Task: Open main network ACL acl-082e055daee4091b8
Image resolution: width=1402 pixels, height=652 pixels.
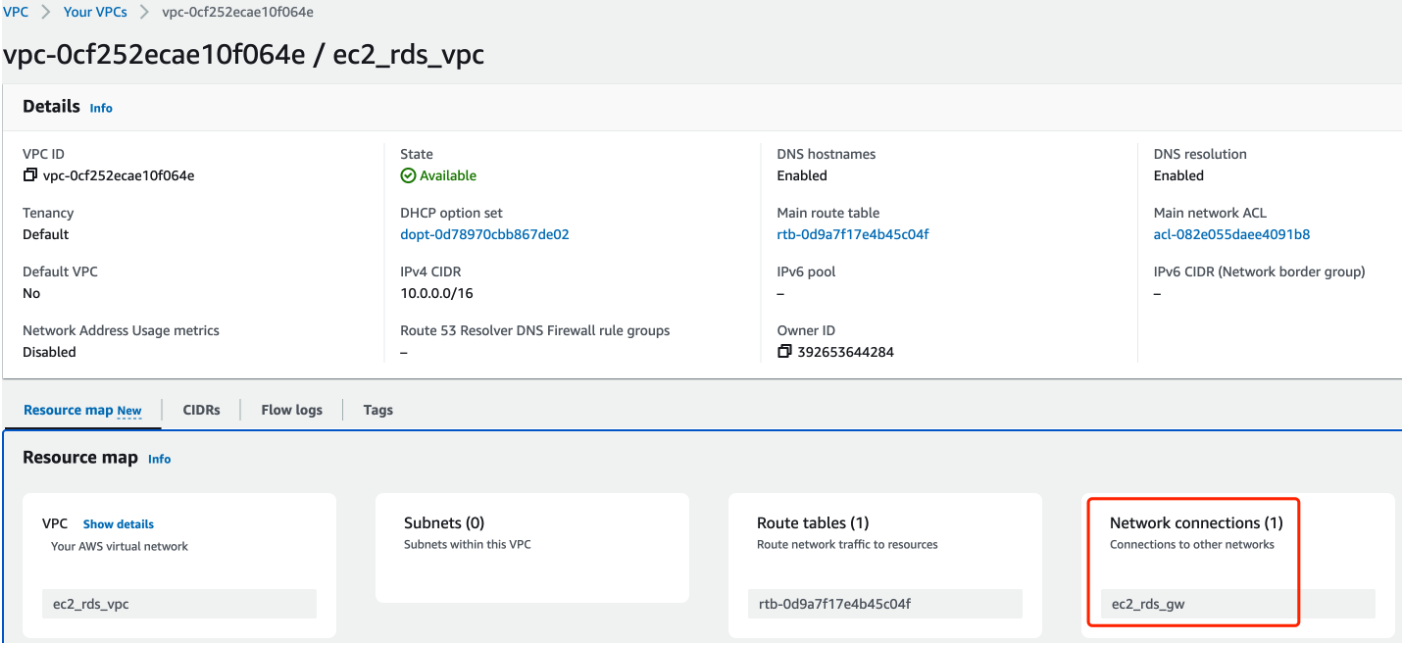Action: 1231,235
